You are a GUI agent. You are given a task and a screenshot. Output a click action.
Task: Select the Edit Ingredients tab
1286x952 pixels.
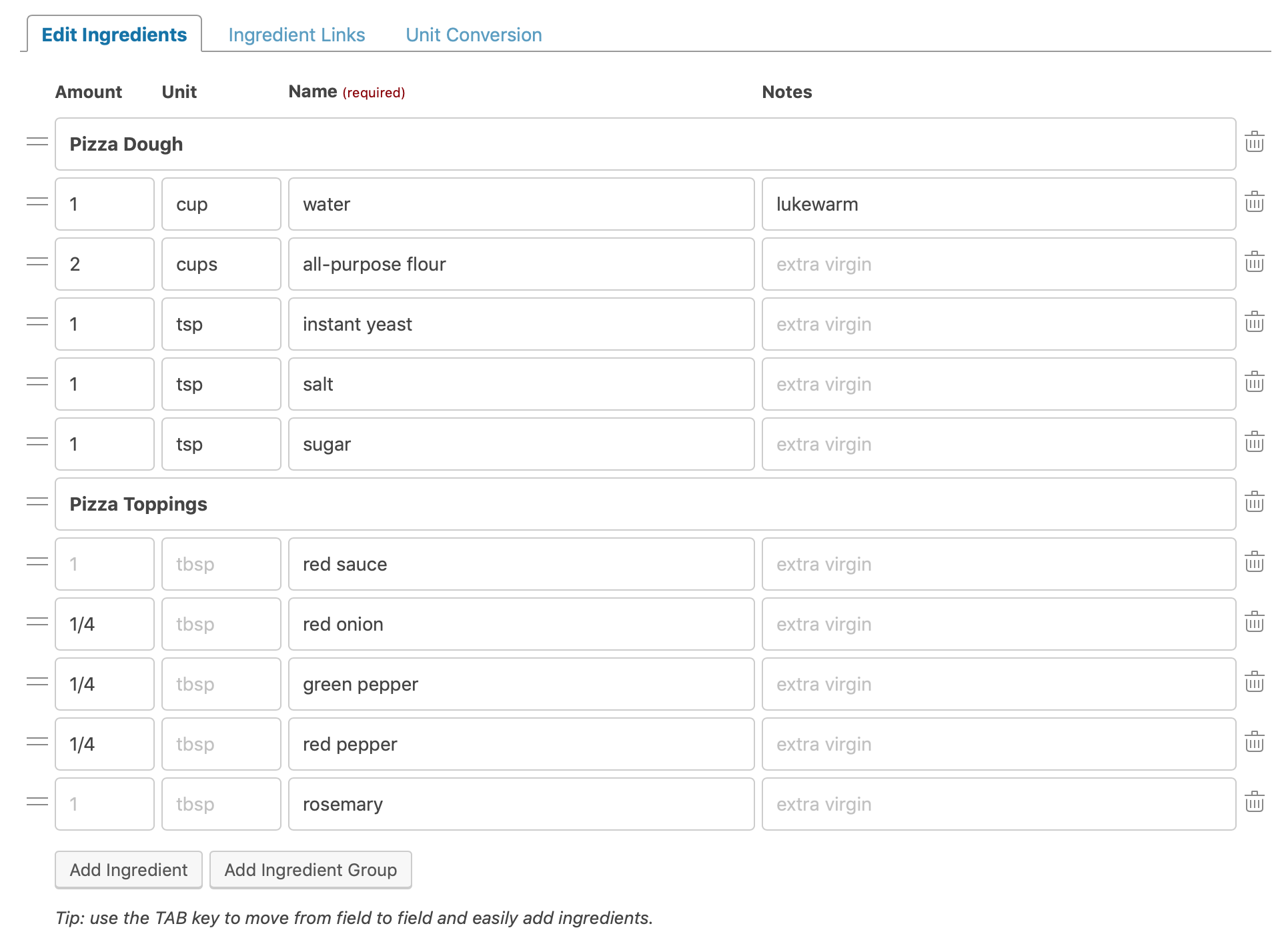coord(114,35)
